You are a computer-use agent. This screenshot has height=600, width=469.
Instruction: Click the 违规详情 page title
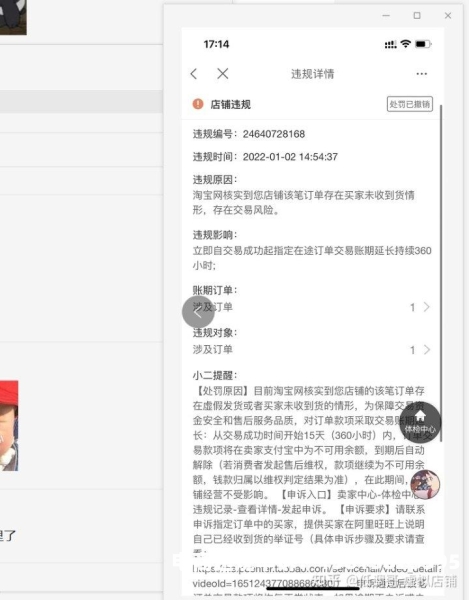pyautogui.click(x=313, y=74)
